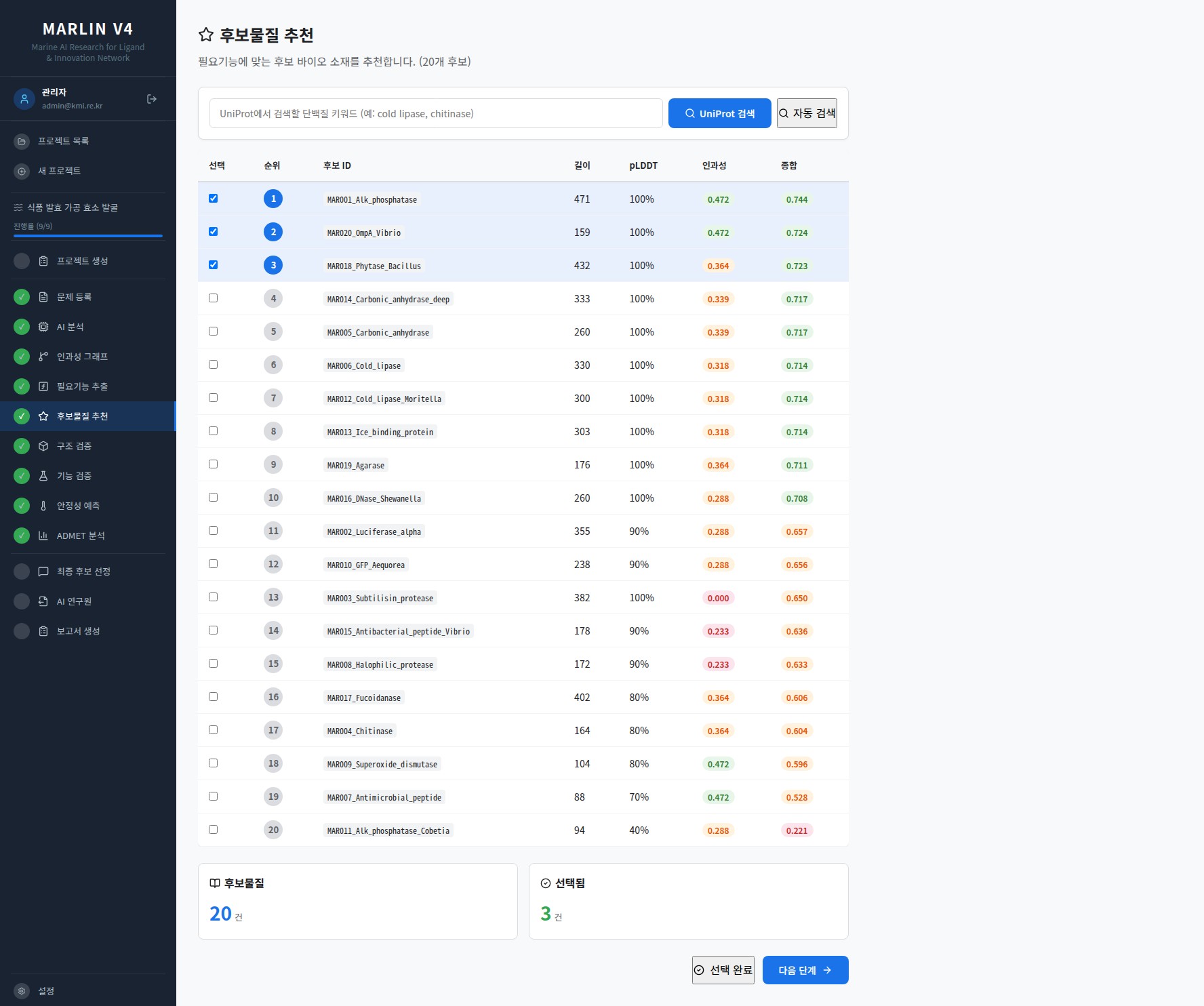Check the MAR006_Cold_lipase row checkbox
1204x1006 pixels.
coord(214,365)
